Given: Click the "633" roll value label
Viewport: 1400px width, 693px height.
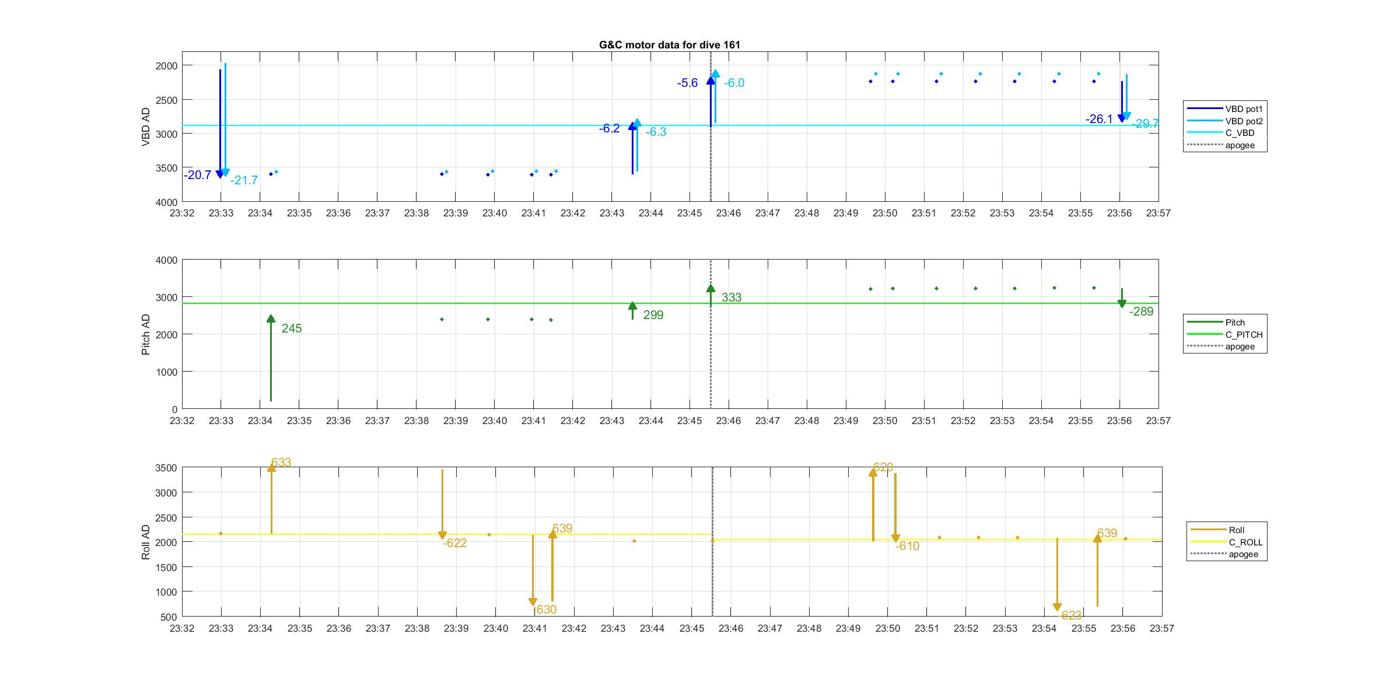Looking at the screenshot, I should (281, 463).
